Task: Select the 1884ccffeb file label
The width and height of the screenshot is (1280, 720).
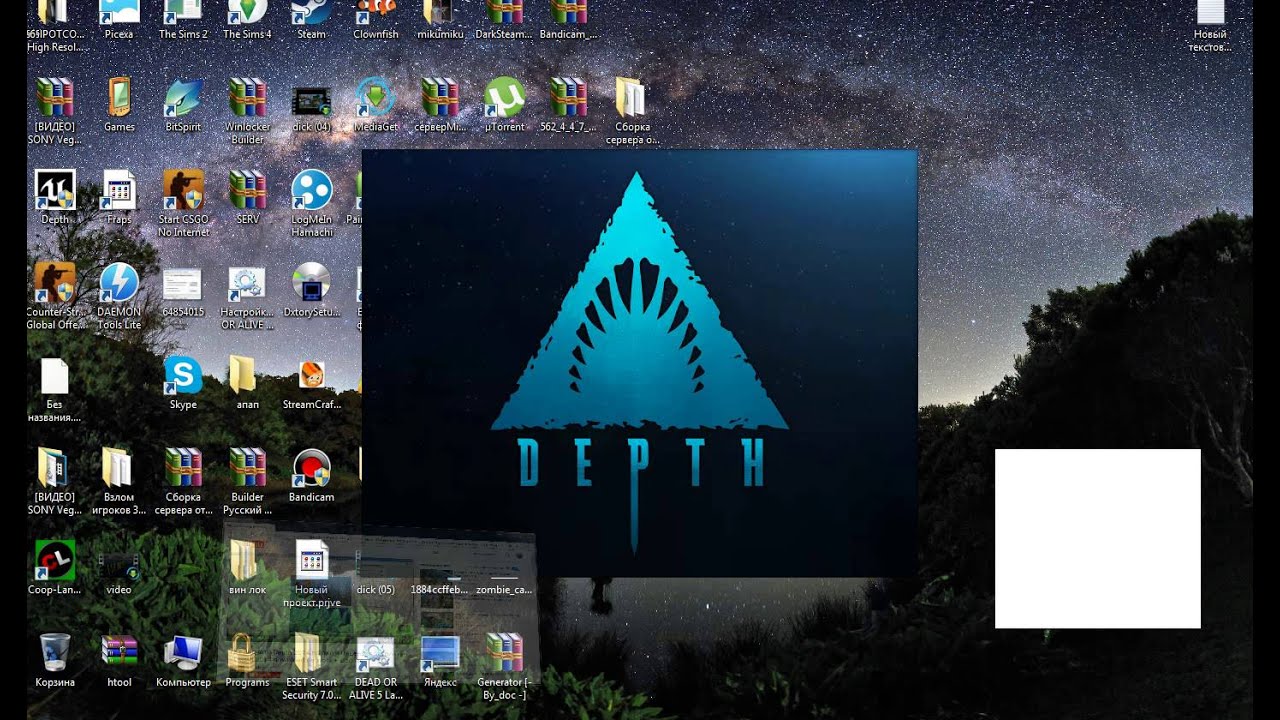Action: 440,590
